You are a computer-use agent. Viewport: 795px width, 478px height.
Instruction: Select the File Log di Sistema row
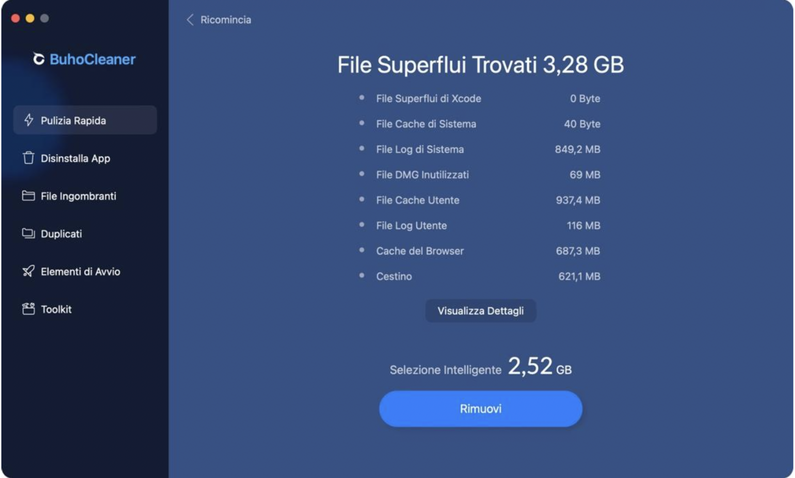pos(480,149)
